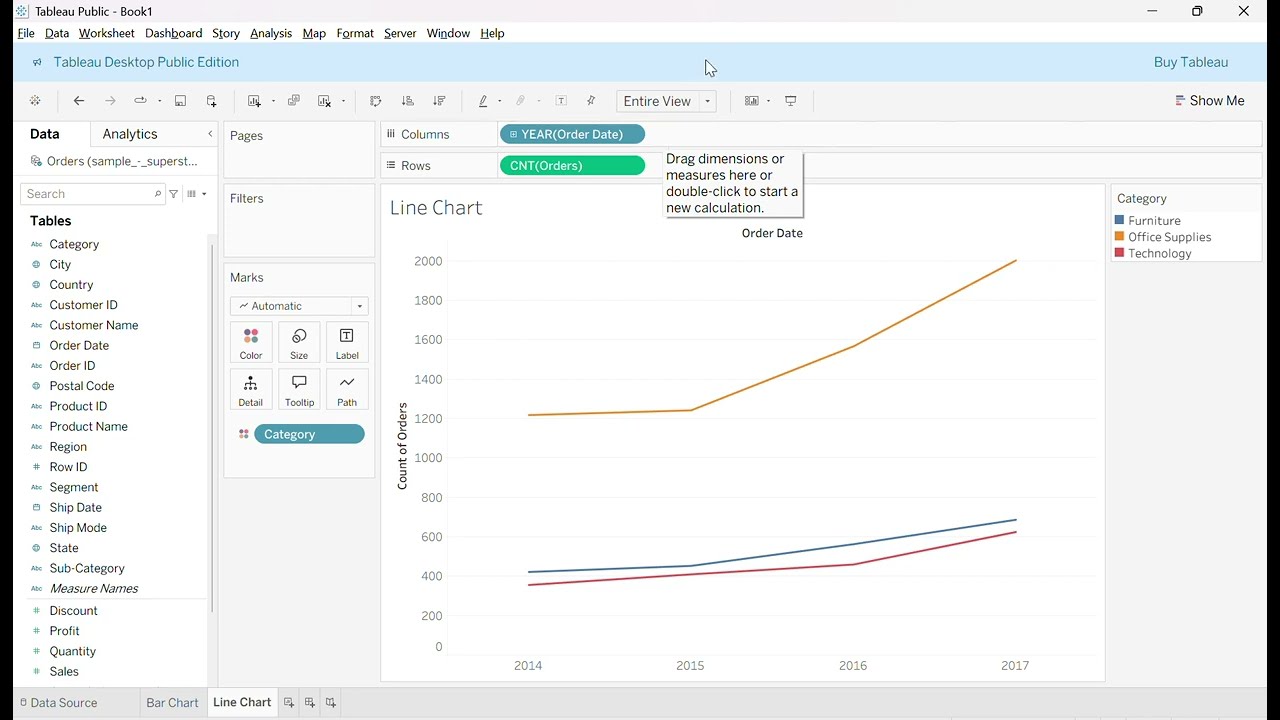Swap rows and columns icon
Screen dimensions: 1280x720
pos(376,101)
